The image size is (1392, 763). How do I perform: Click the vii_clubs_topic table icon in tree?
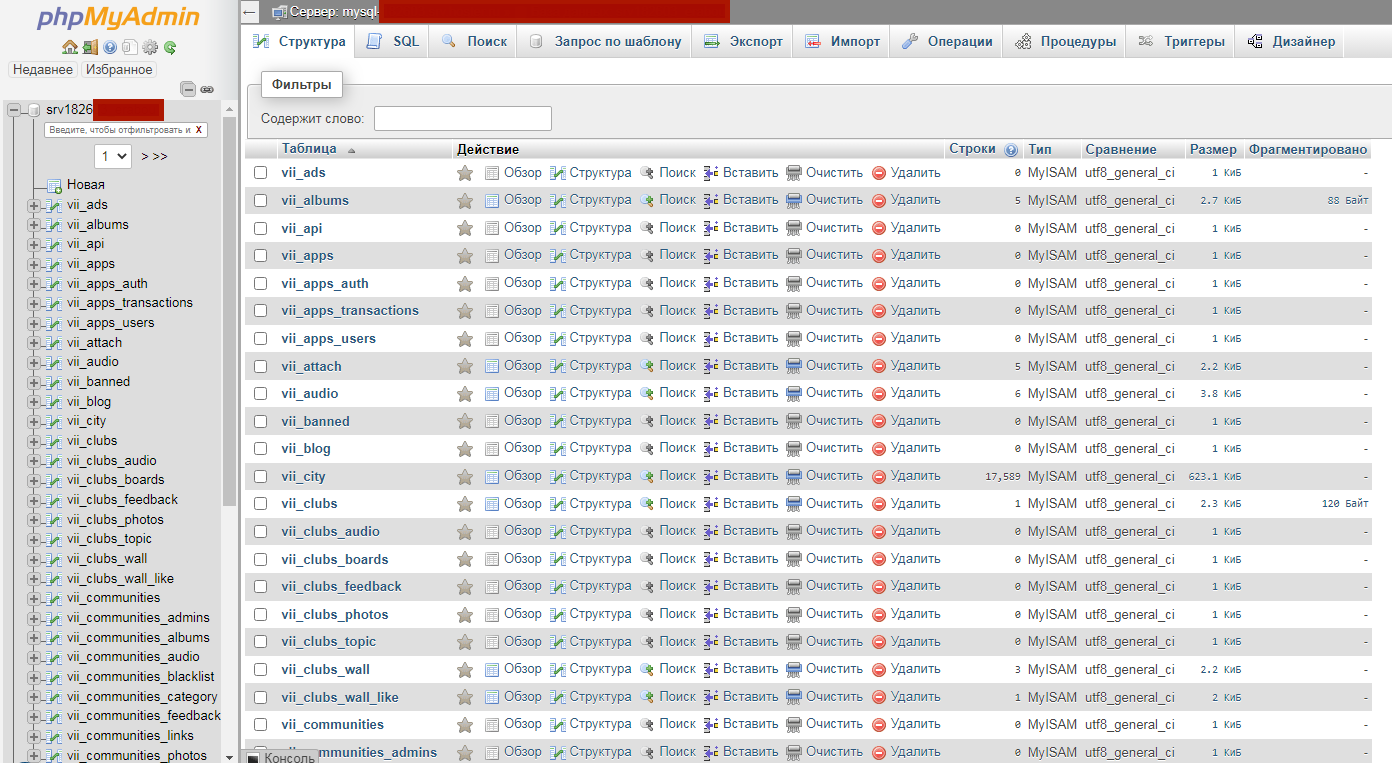click(53, 539)
